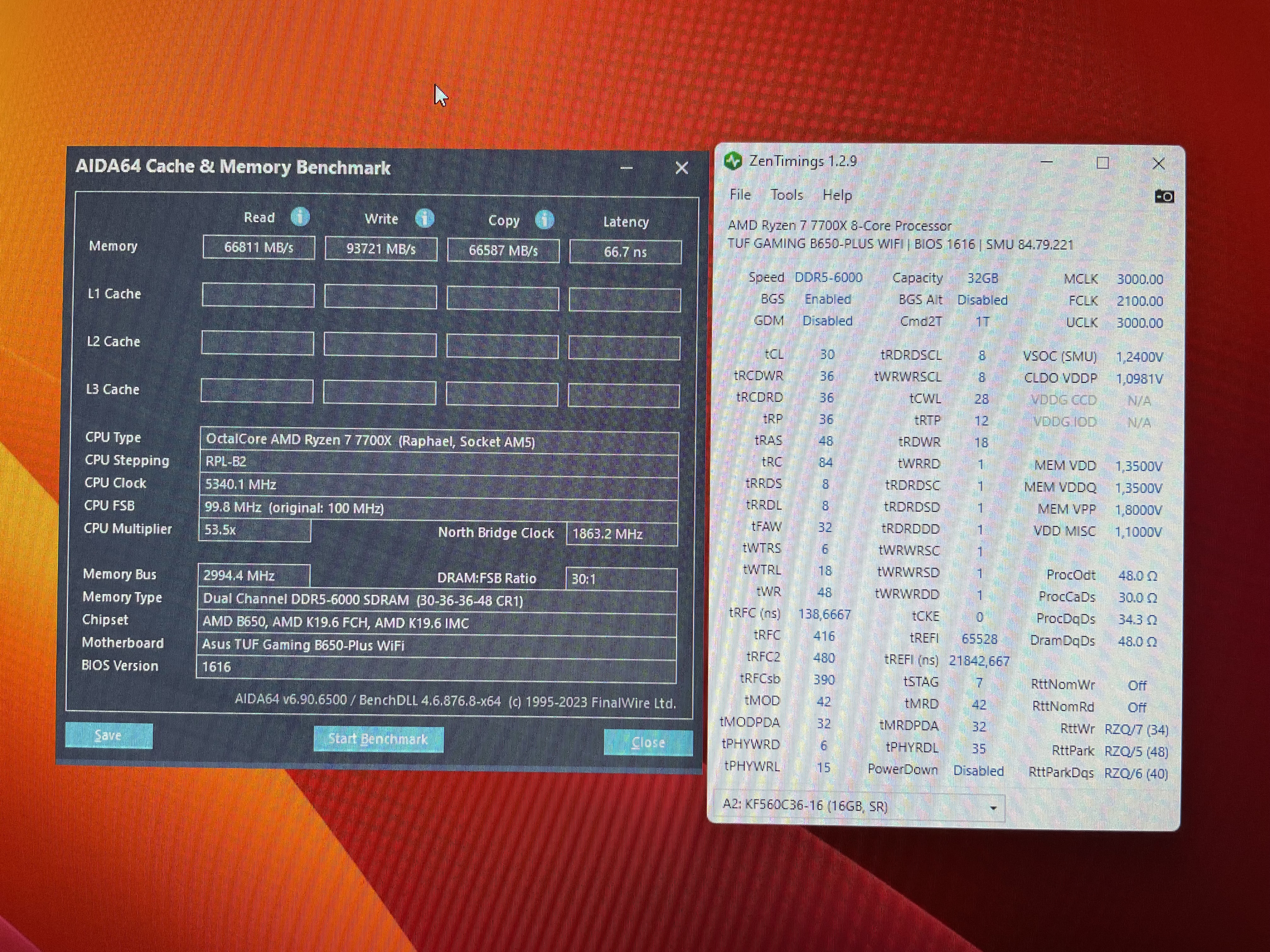Open the Tools menu in ZenTimings
Screen dimensions: 1270x952
(787, 195)
